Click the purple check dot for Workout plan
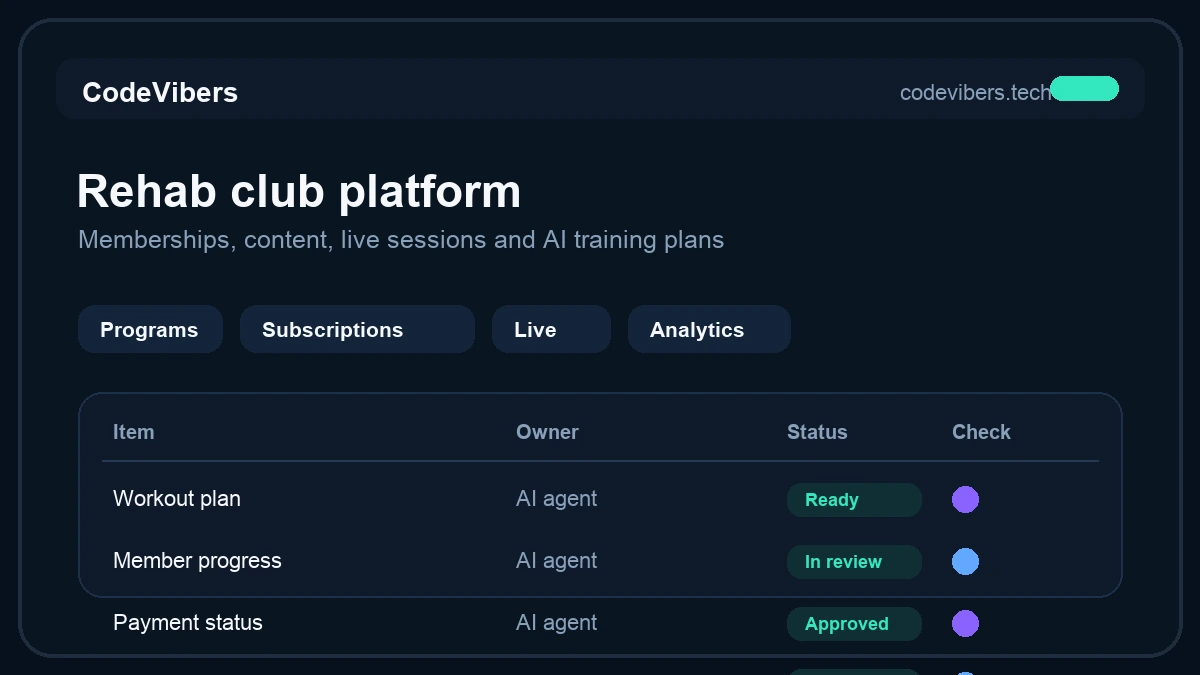Screen dimensions: 1200x675 pos(965,499)
